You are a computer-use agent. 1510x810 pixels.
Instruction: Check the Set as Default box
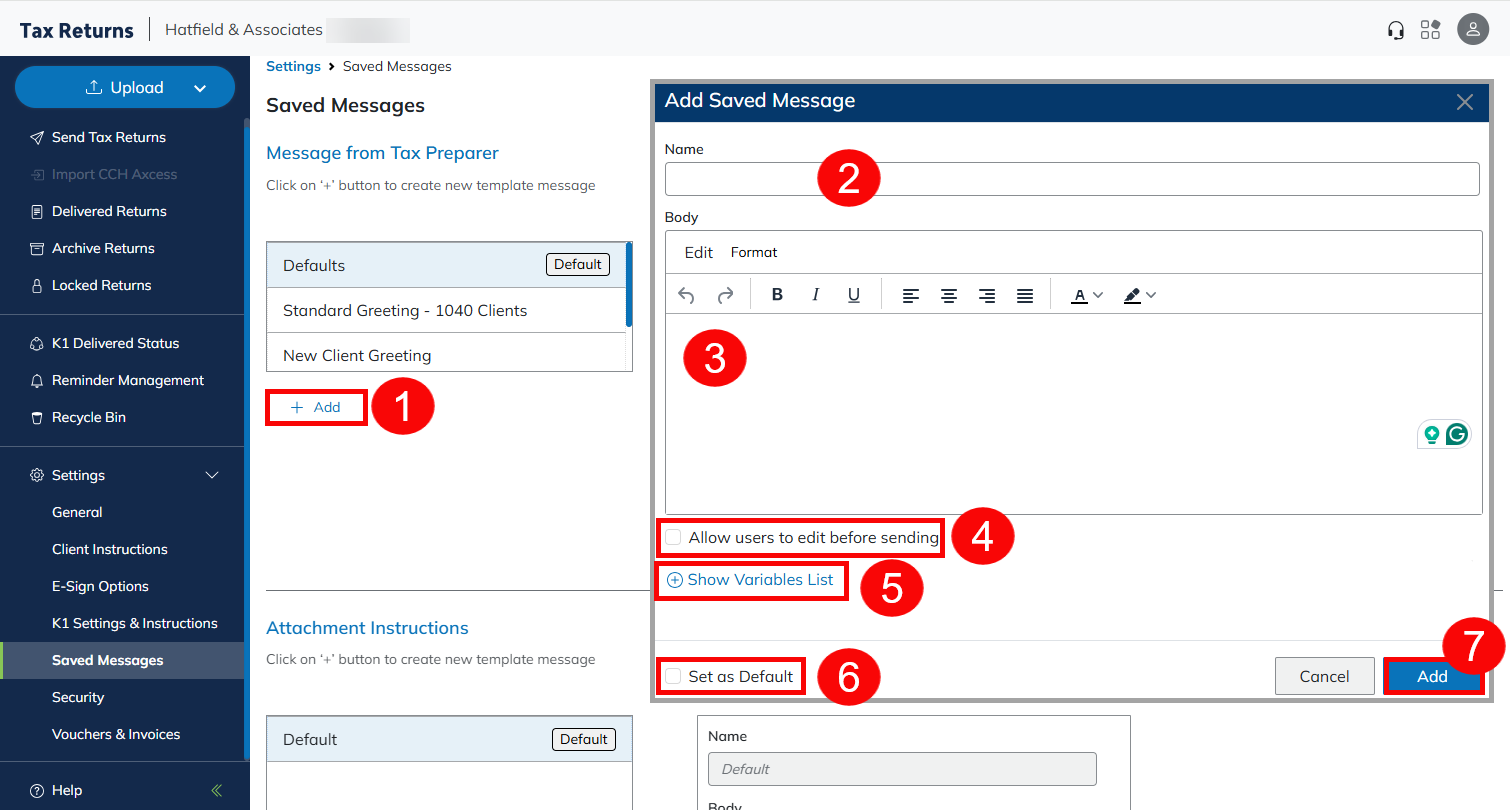[x=674, y=677]
